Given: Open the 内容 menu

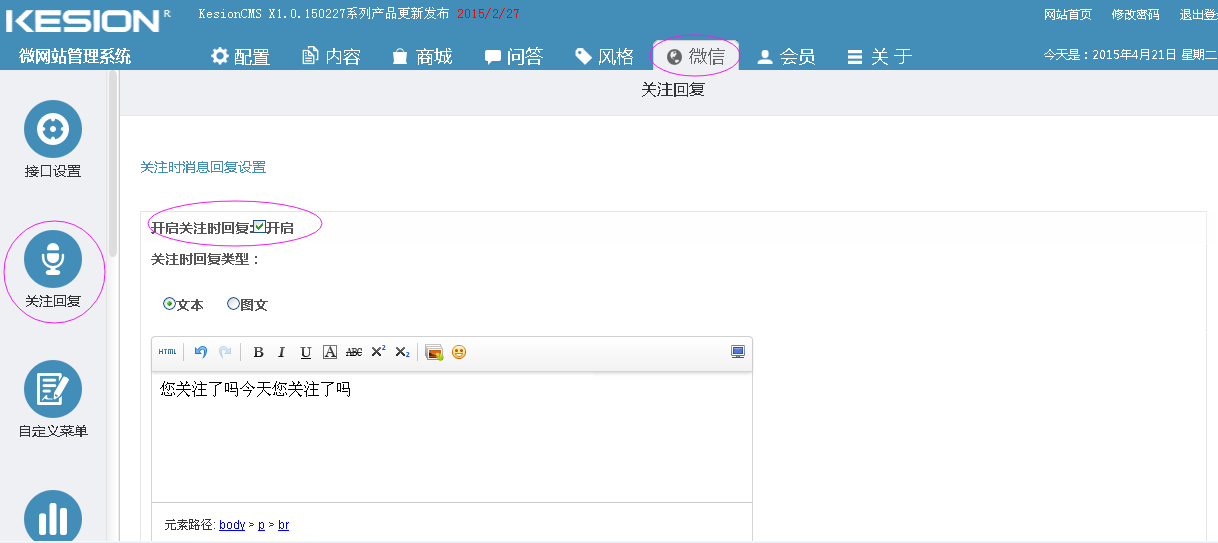Looking at the screenshot, I should click(x=332, y=57).
